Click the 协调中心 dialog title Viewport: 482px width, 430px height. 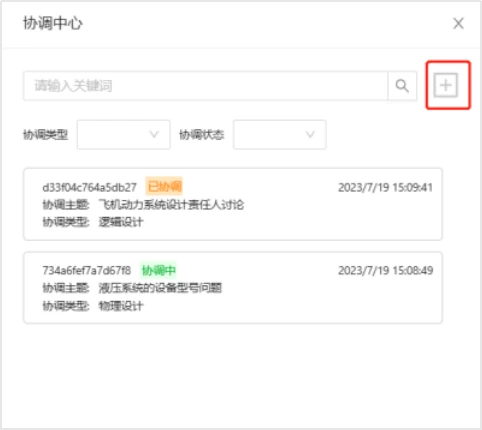coord(53,23)
